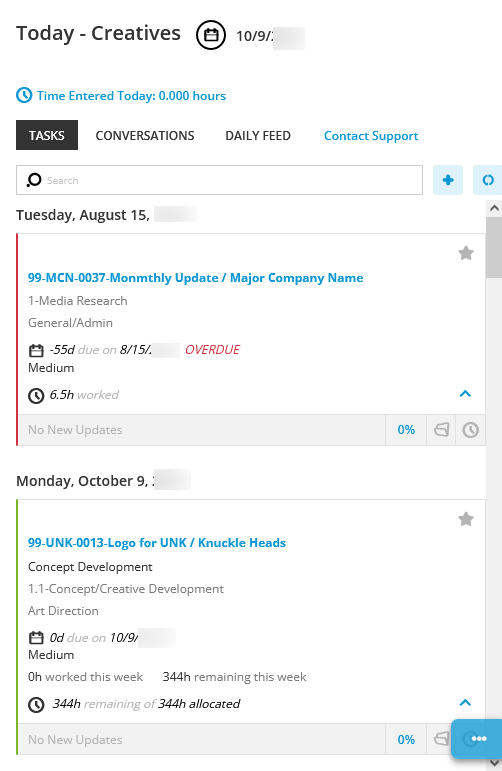Select the Tasks tab
Viewport: 502px width, 771px height.
[x=47, y=135]
